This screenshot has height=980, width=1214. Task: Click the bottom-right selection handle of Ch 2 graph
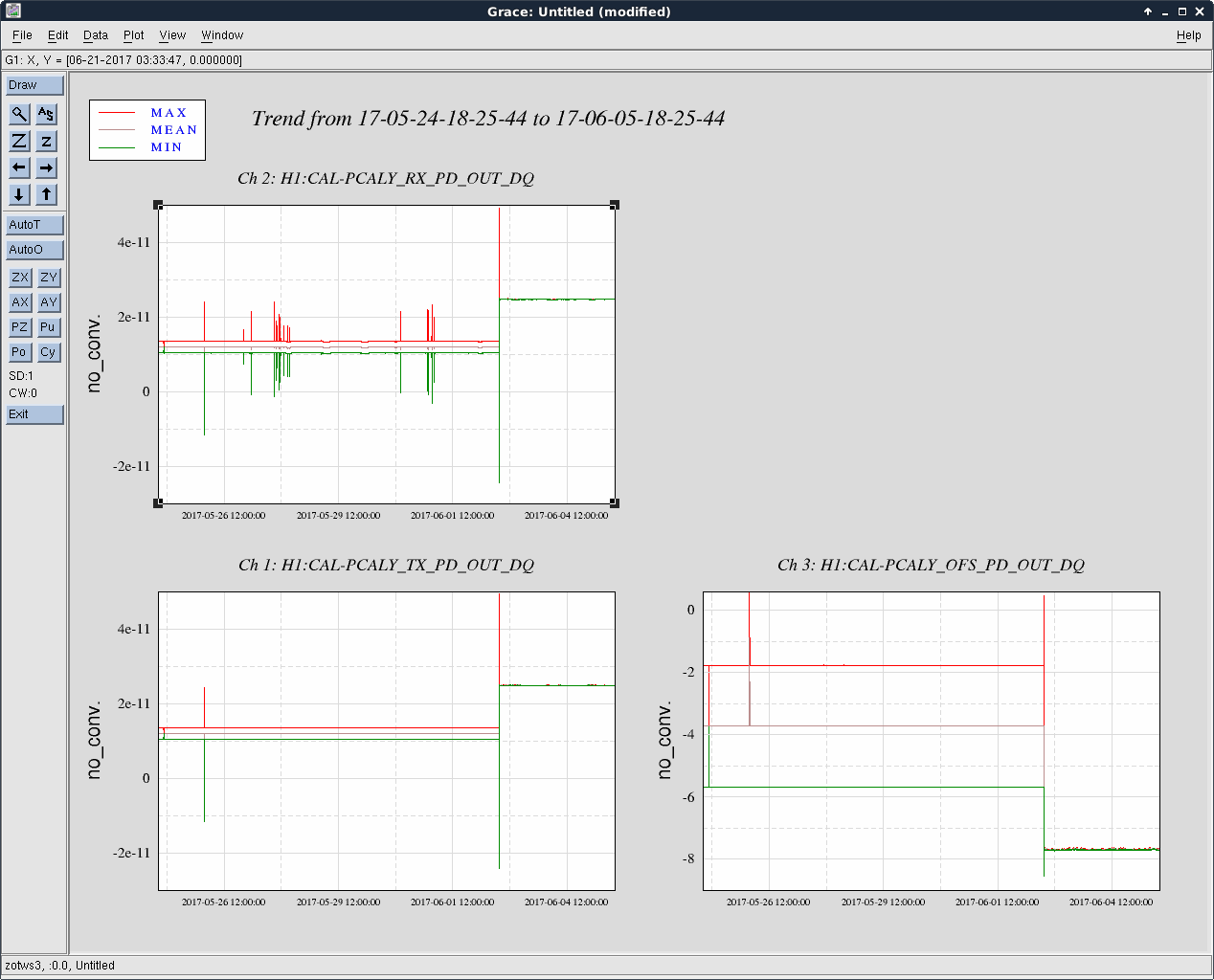pos(615,502)
